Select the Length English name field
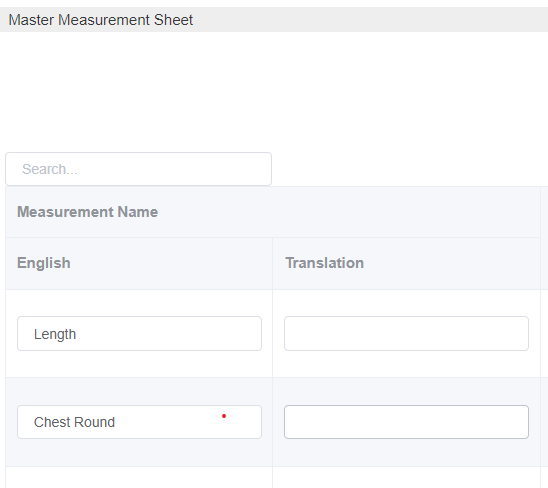The image size is (548, 488). coord(139,333)
